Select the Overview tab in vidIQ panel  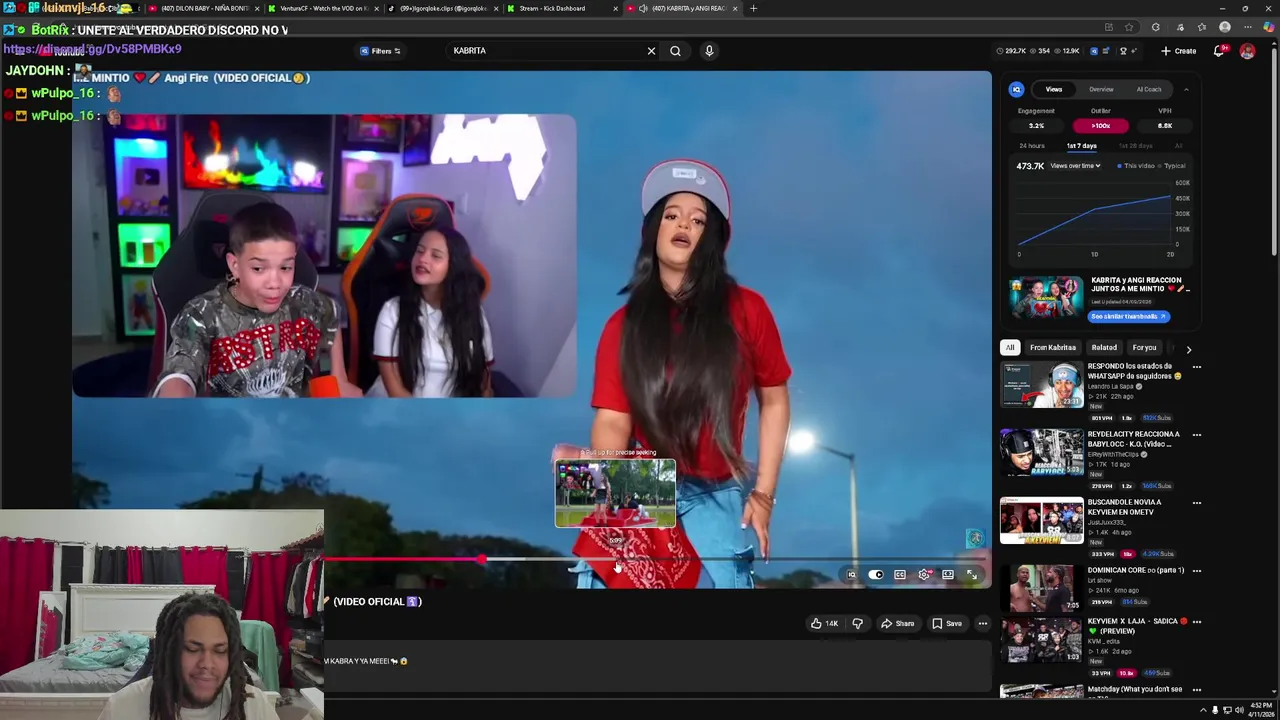pos(1101,89)
